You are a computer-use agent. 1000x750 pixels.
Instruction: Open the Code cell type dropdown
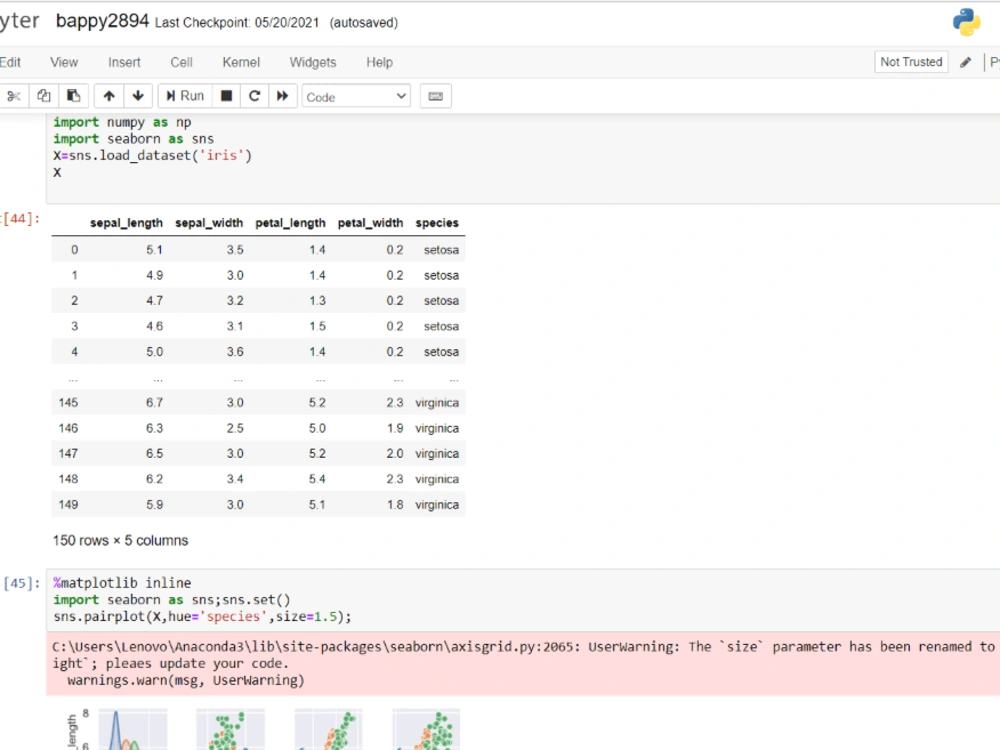[356, 96]
